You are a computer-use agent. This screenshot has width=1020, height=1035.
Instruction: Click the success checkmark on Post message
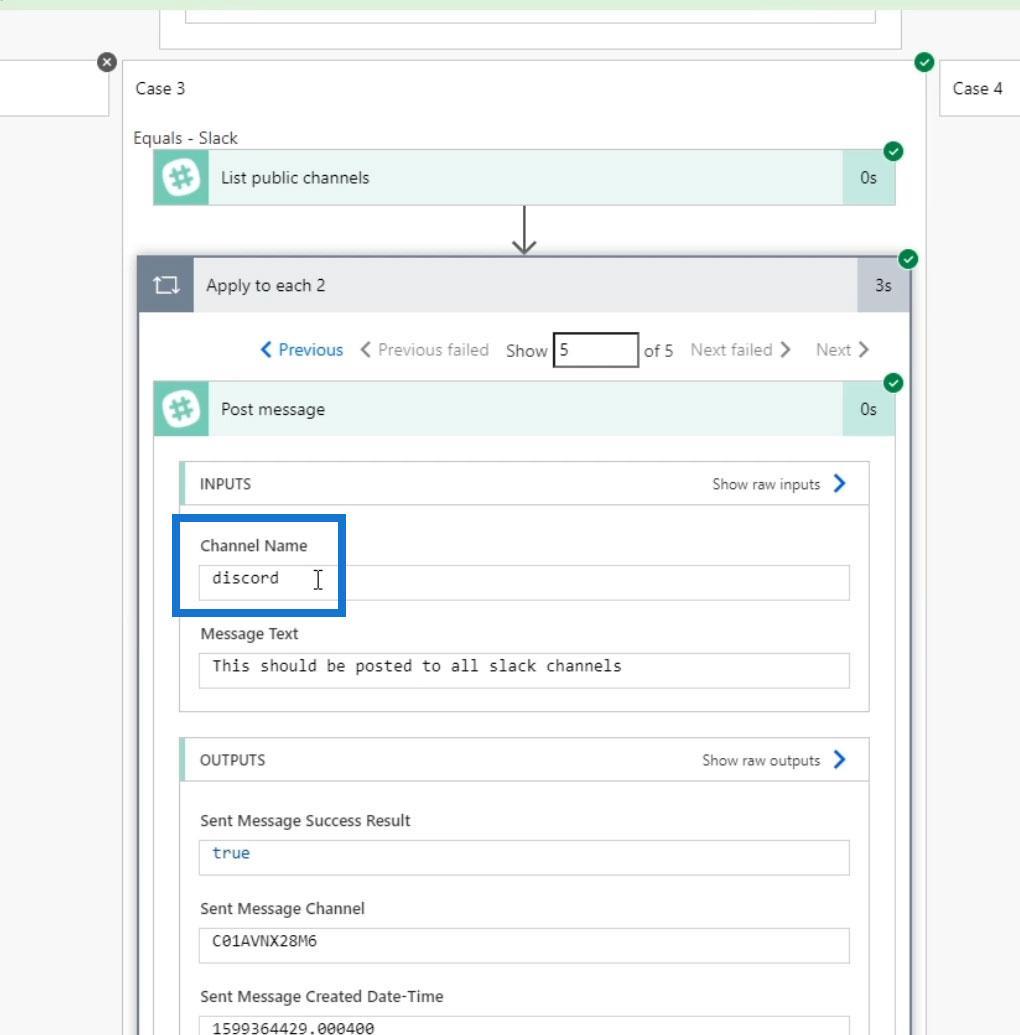(x=893, y=383)
